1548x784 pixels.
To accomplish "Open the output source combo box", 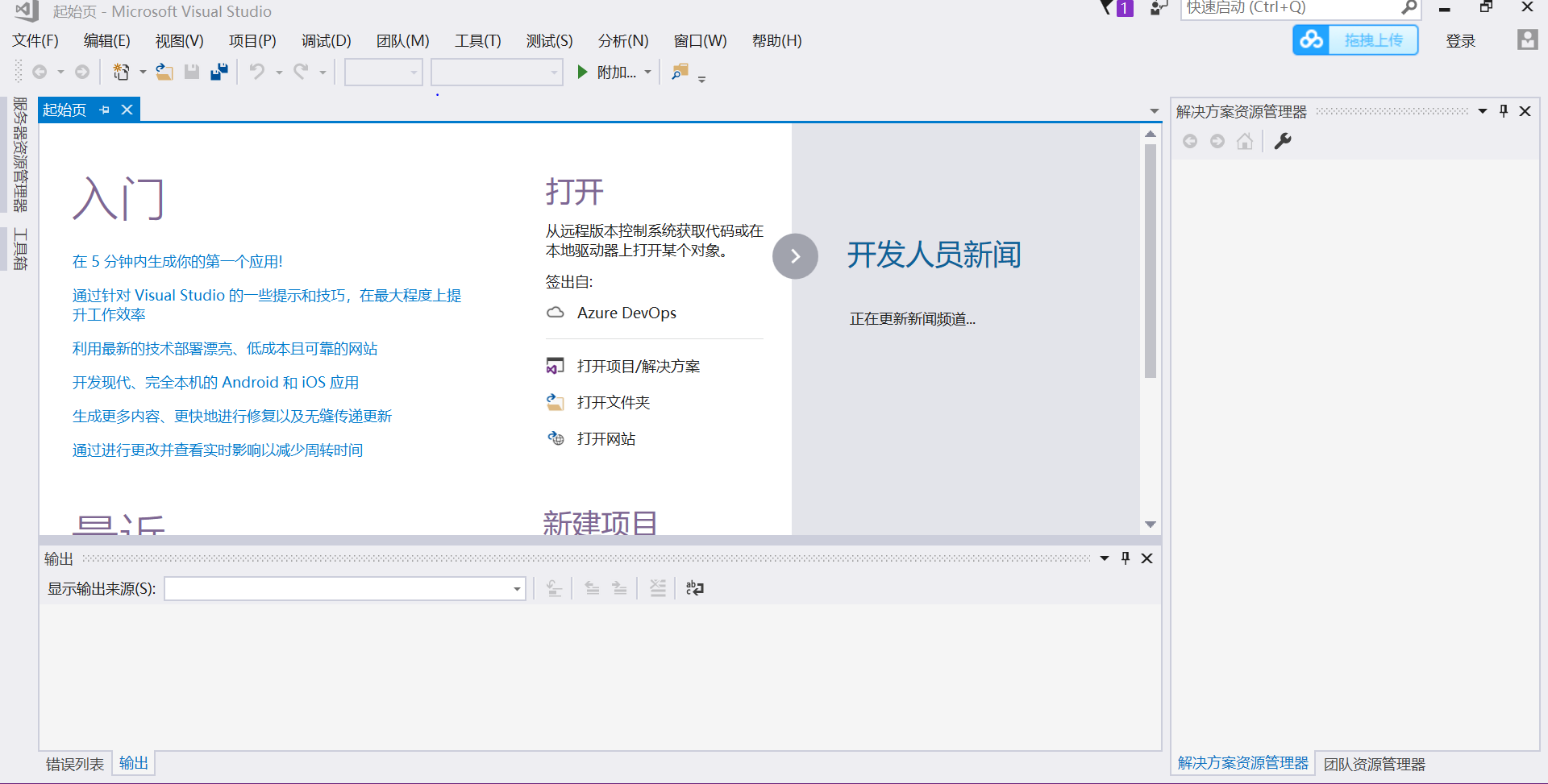I will [x=345, y=589].
